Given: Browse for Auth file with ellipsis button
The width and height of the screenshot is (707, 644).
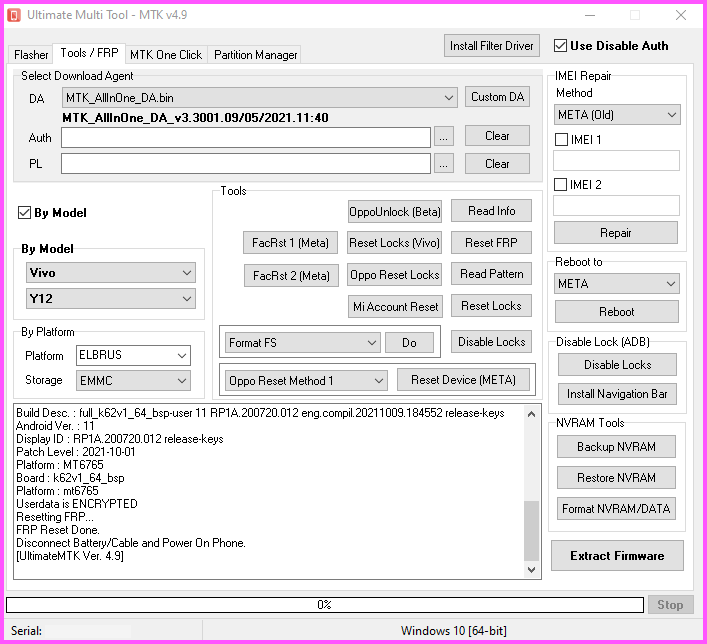Looking at the screenshot, I should [x=443, y=138].
